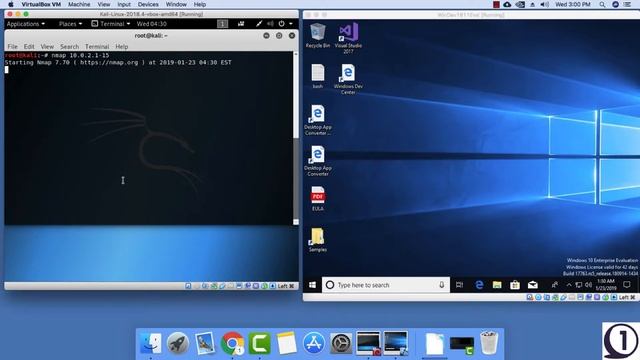Click the Starting Nmap 7.70 output line

point(118,62)
